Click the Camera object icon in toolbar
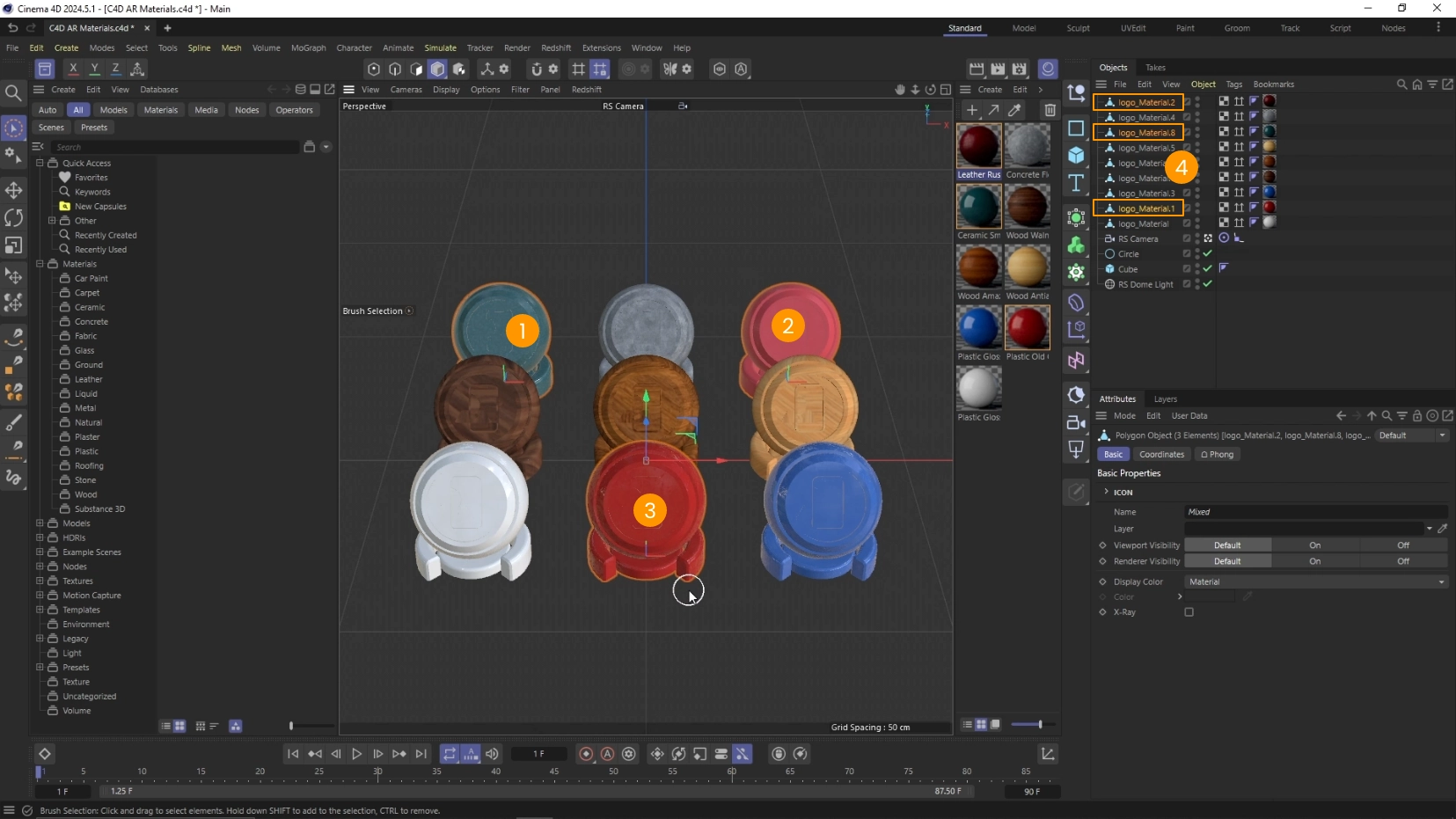 point(1076,422)
